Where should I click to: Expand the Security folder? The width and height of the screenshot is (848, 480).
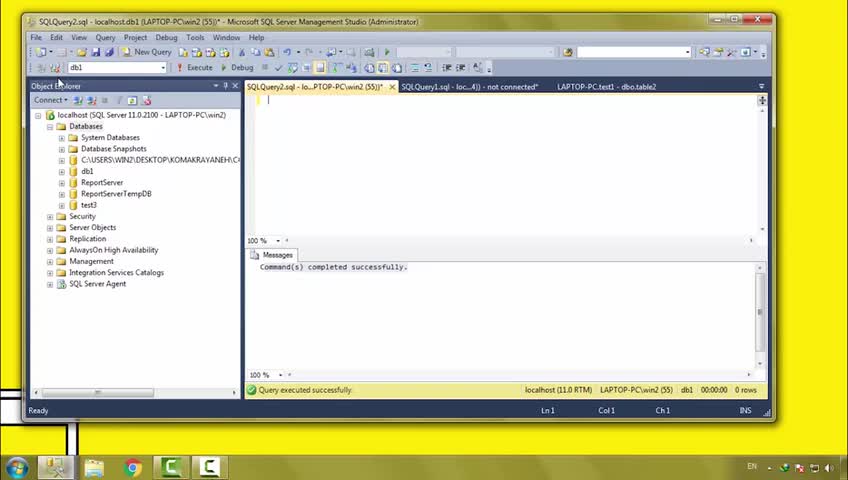(x=50, y=217)
